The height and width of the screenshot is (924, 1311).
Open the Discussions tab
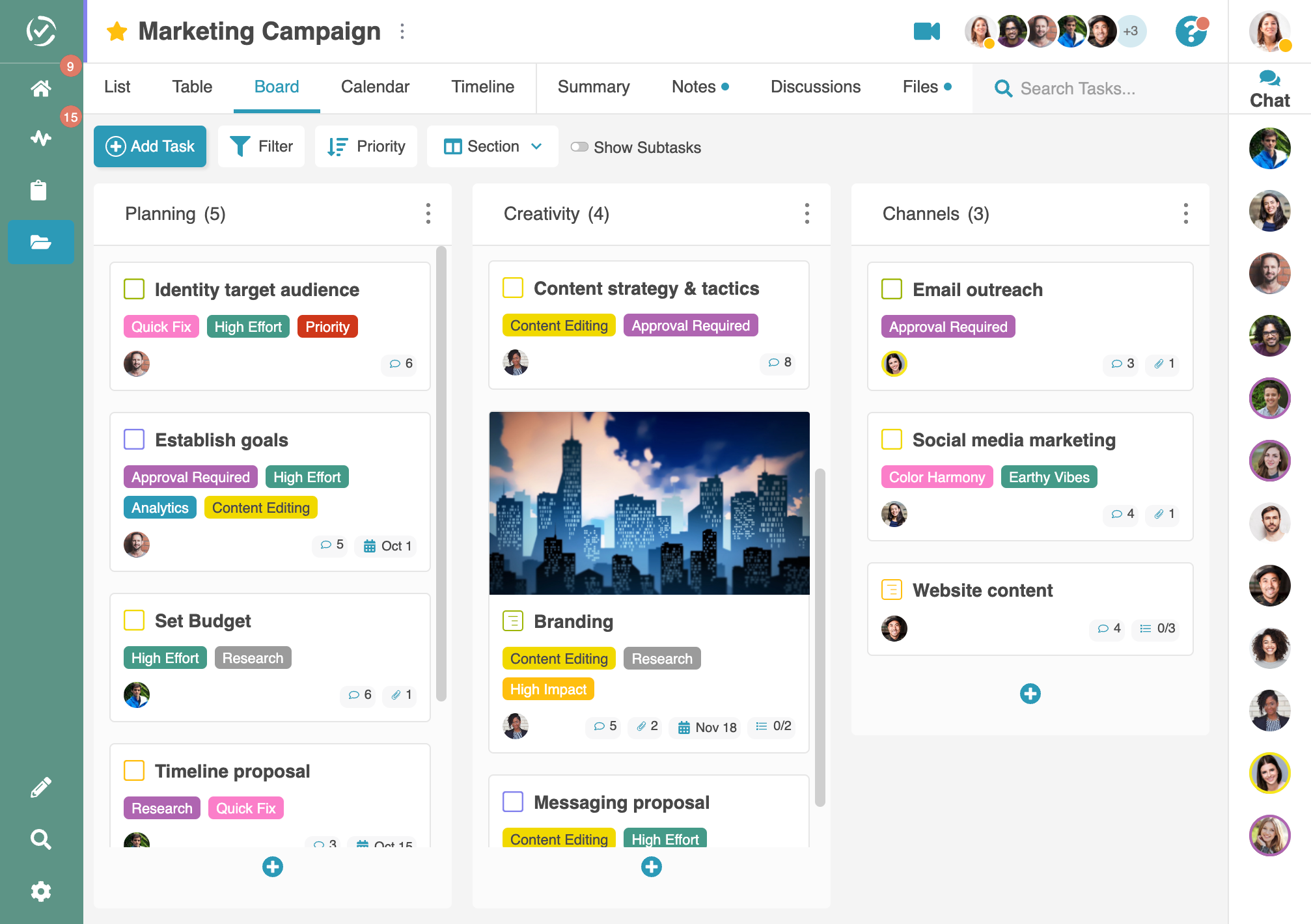[815, 87]
